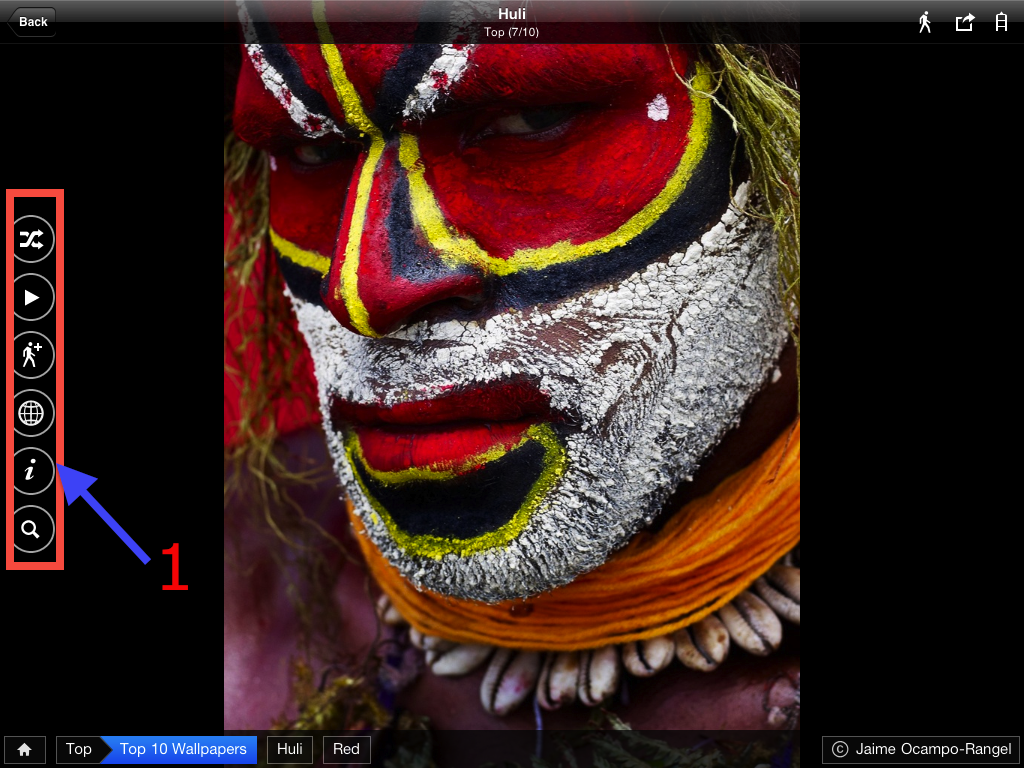Screen dimensions: 1024x768
Task: Click the red number 1 annotation
Action: [x=174, y=569]
